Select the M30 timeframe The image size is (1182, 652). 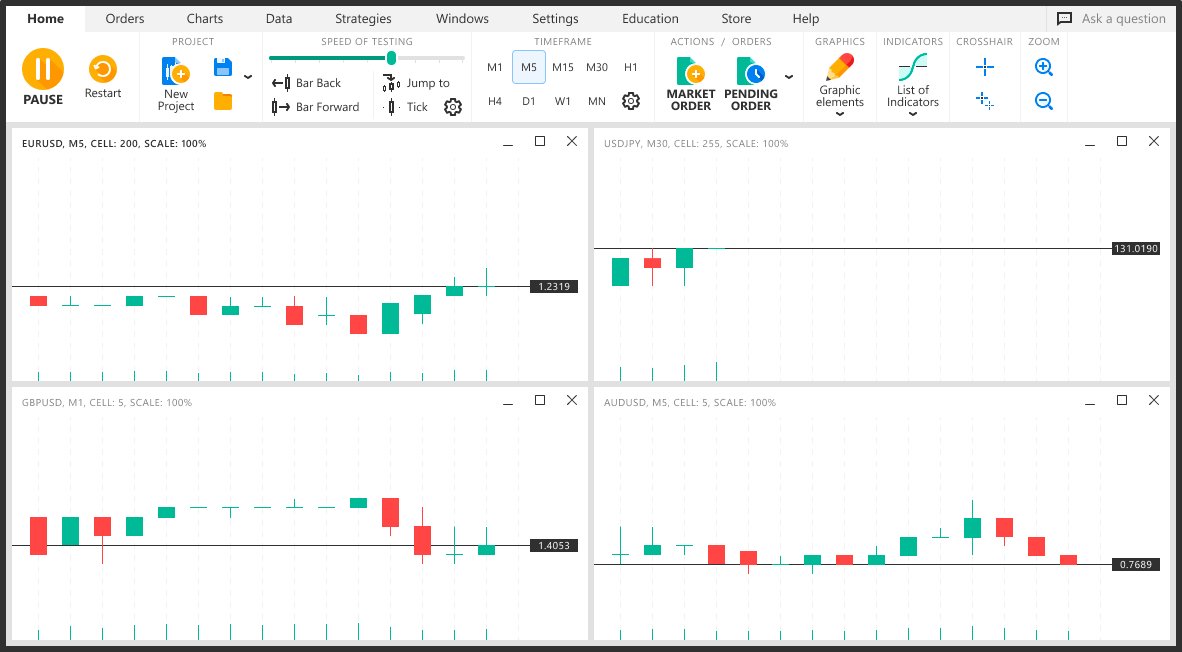[597, 66]
